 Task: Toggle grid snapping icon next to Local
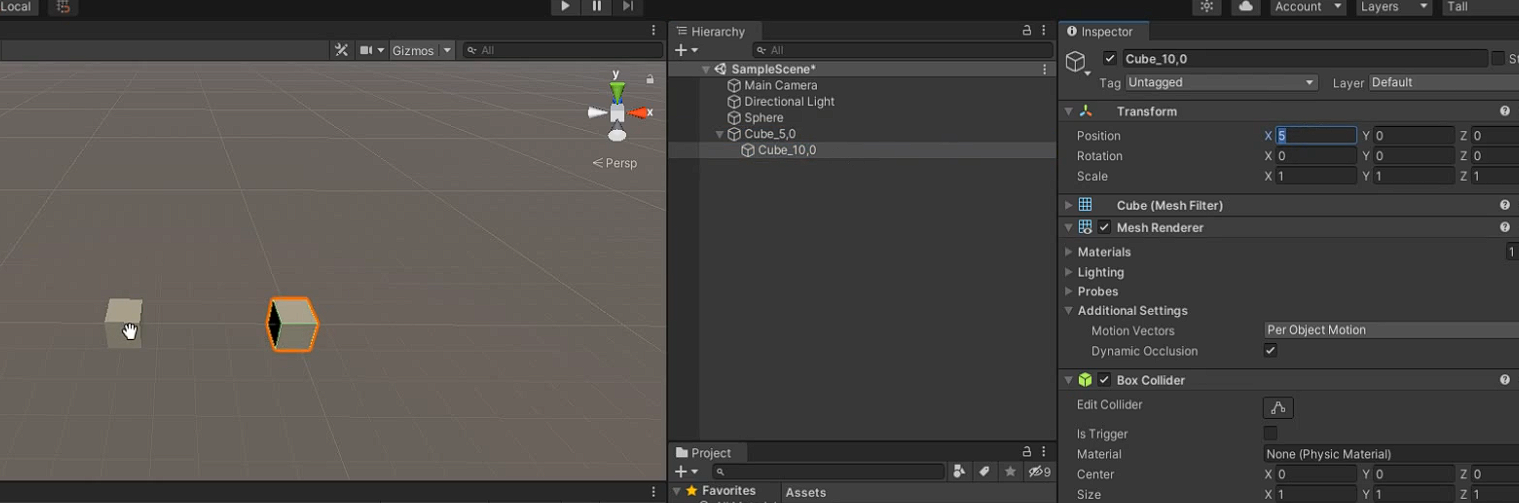(x=64, y=7)
